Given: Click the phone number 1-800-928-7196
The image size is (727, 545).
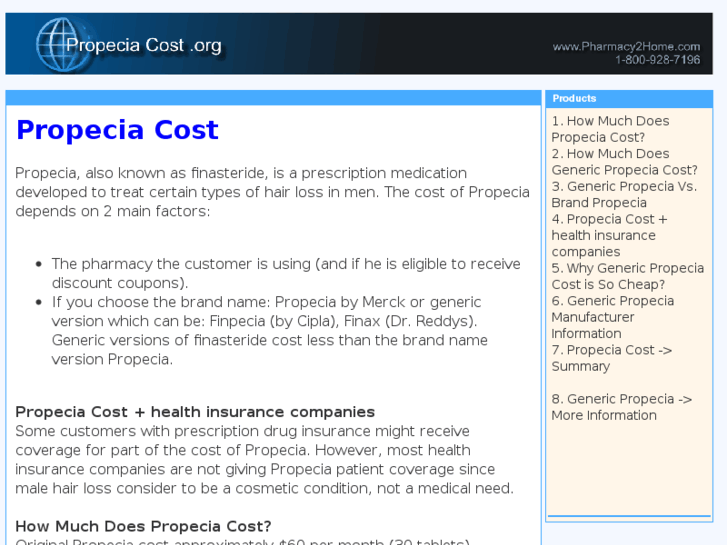Looking at the screenshot, I should (x=657, y=60).
